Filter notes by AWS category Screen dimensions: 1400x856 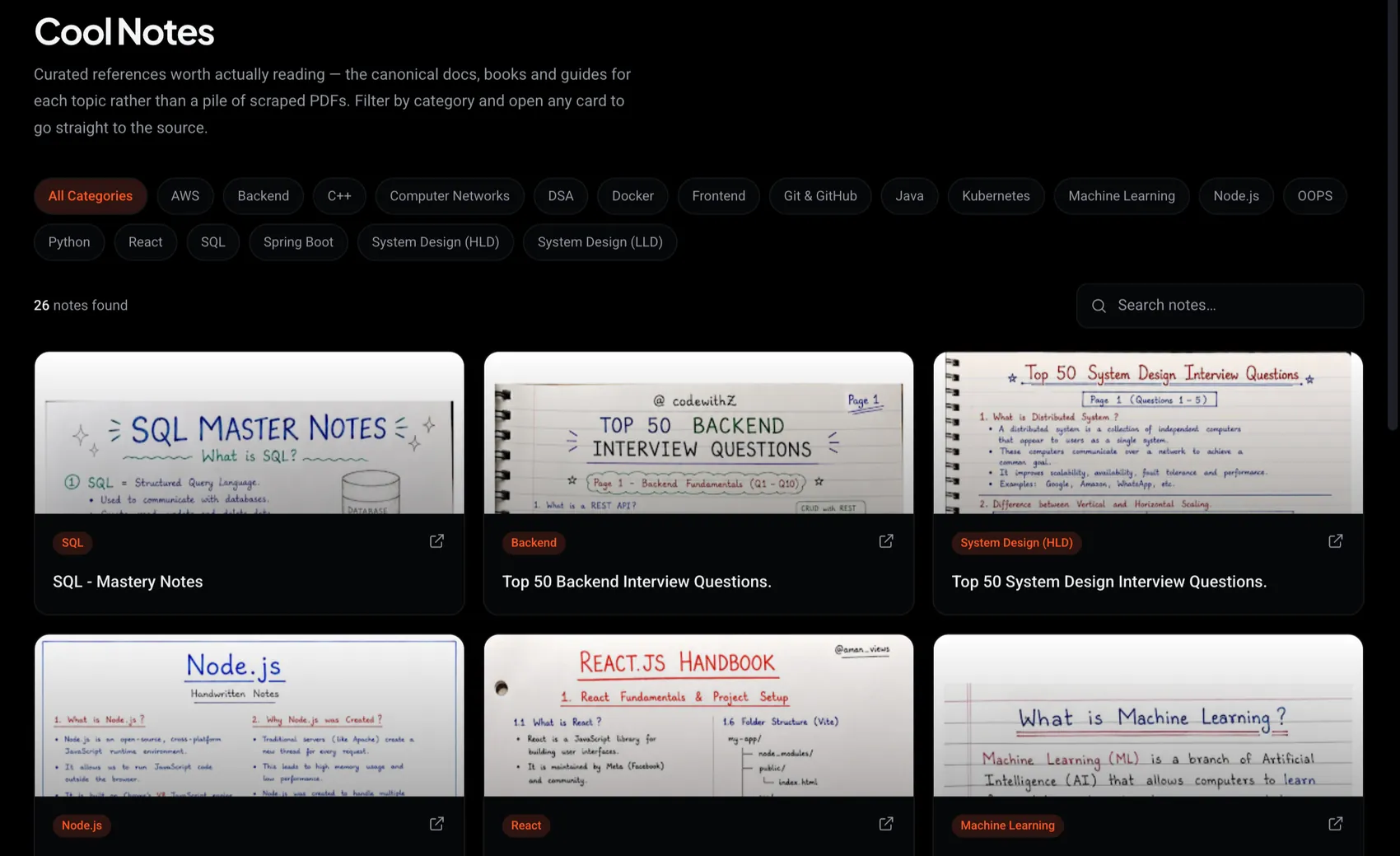(x=185, y=196)
